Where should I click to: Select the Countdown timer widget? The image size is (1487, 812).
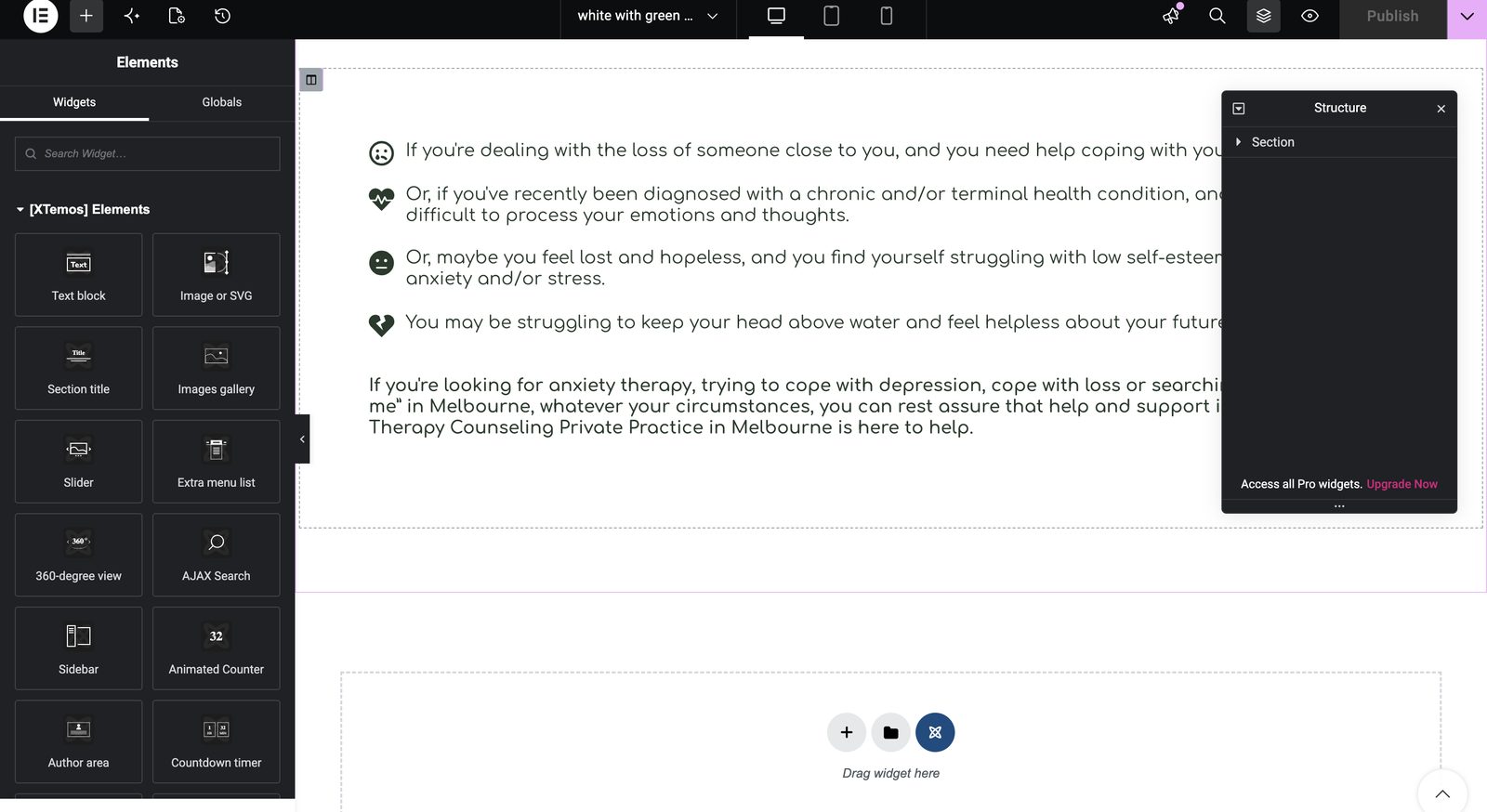pyautogui.click(x=216, y=741)
